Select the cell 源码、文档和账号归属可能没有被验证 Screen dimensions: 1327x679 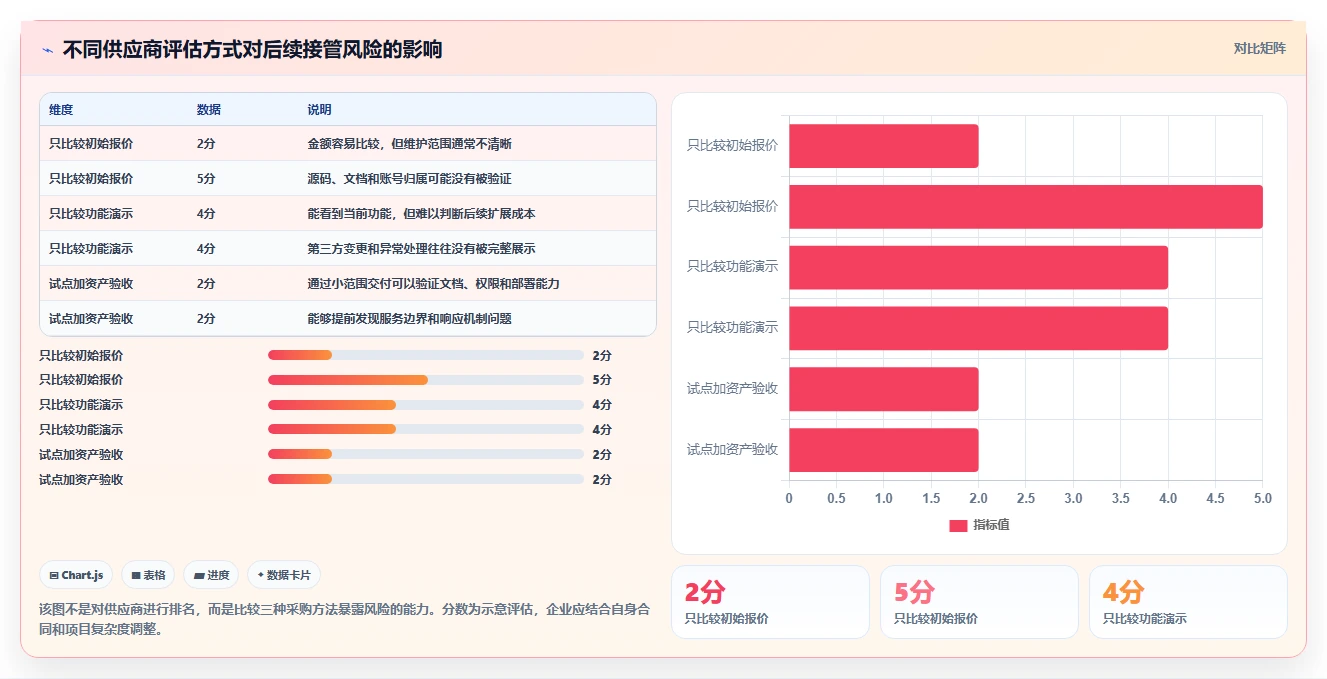[410, 179]
